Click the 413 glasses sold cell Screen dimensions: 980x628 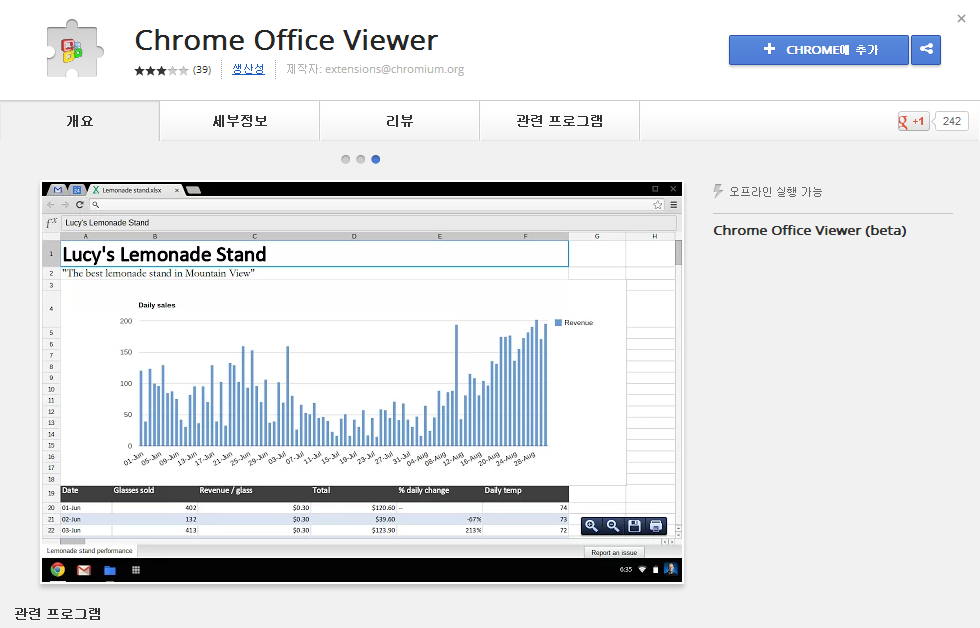coord(155,531)
